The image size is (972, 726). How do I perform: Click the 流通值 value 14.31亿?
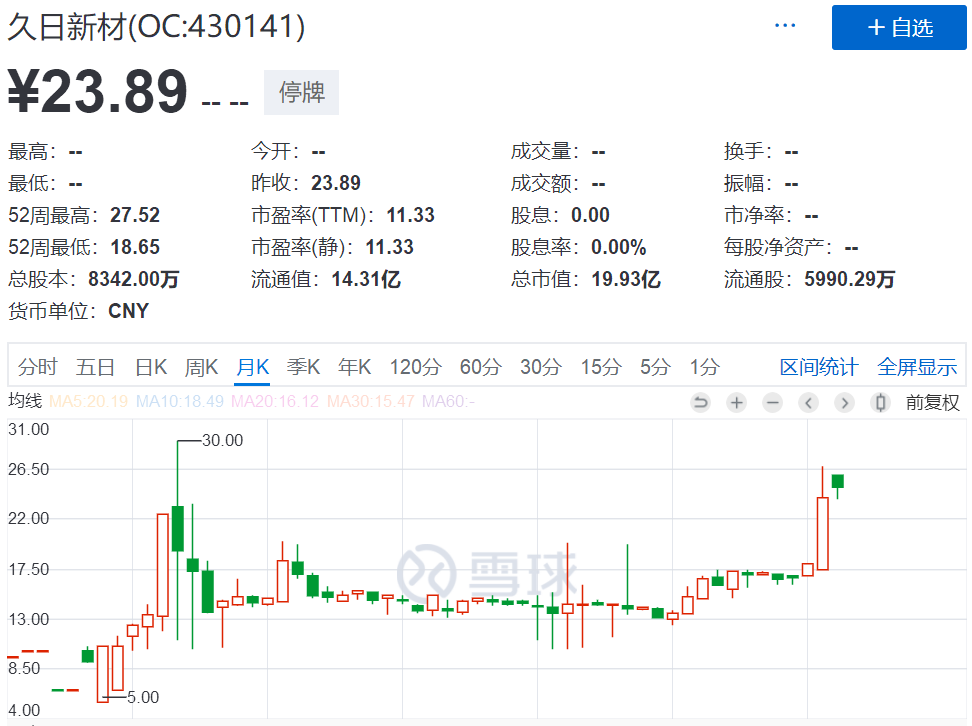(366, 279)
